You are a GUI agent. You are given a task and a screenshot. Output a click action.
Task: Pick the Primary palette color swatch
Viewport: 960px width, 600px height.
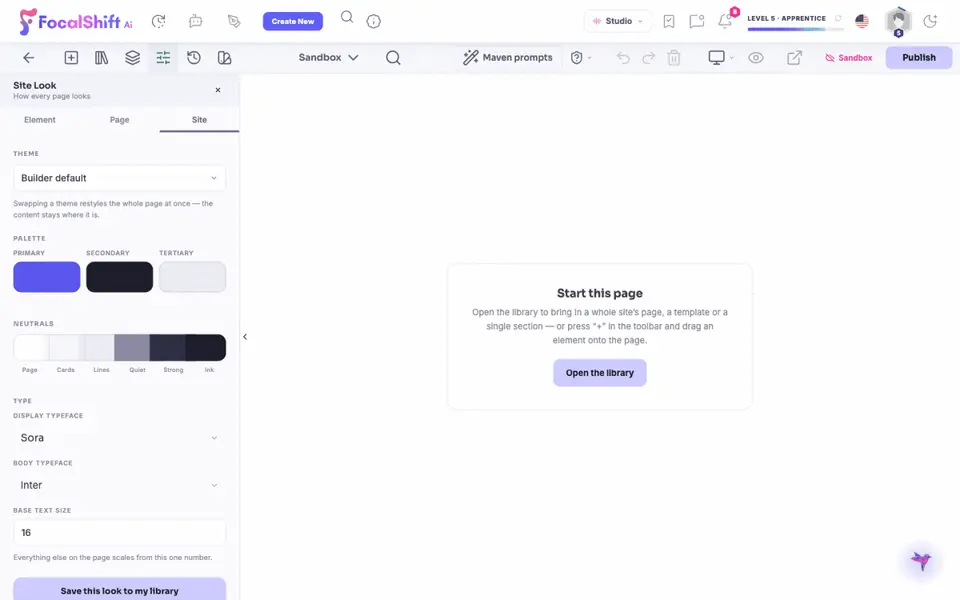(x=47, y=277)
